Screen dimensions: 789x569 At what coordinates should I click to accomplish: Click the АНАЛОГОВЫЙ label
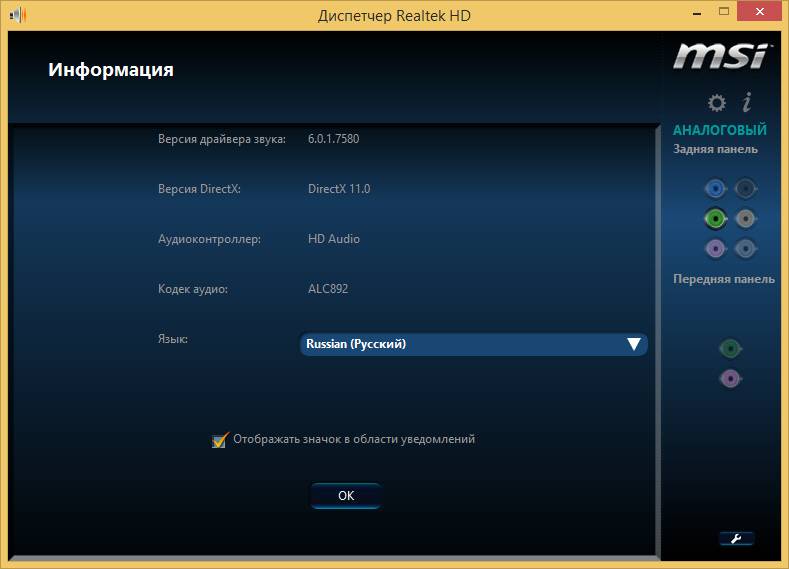point(720,130)
